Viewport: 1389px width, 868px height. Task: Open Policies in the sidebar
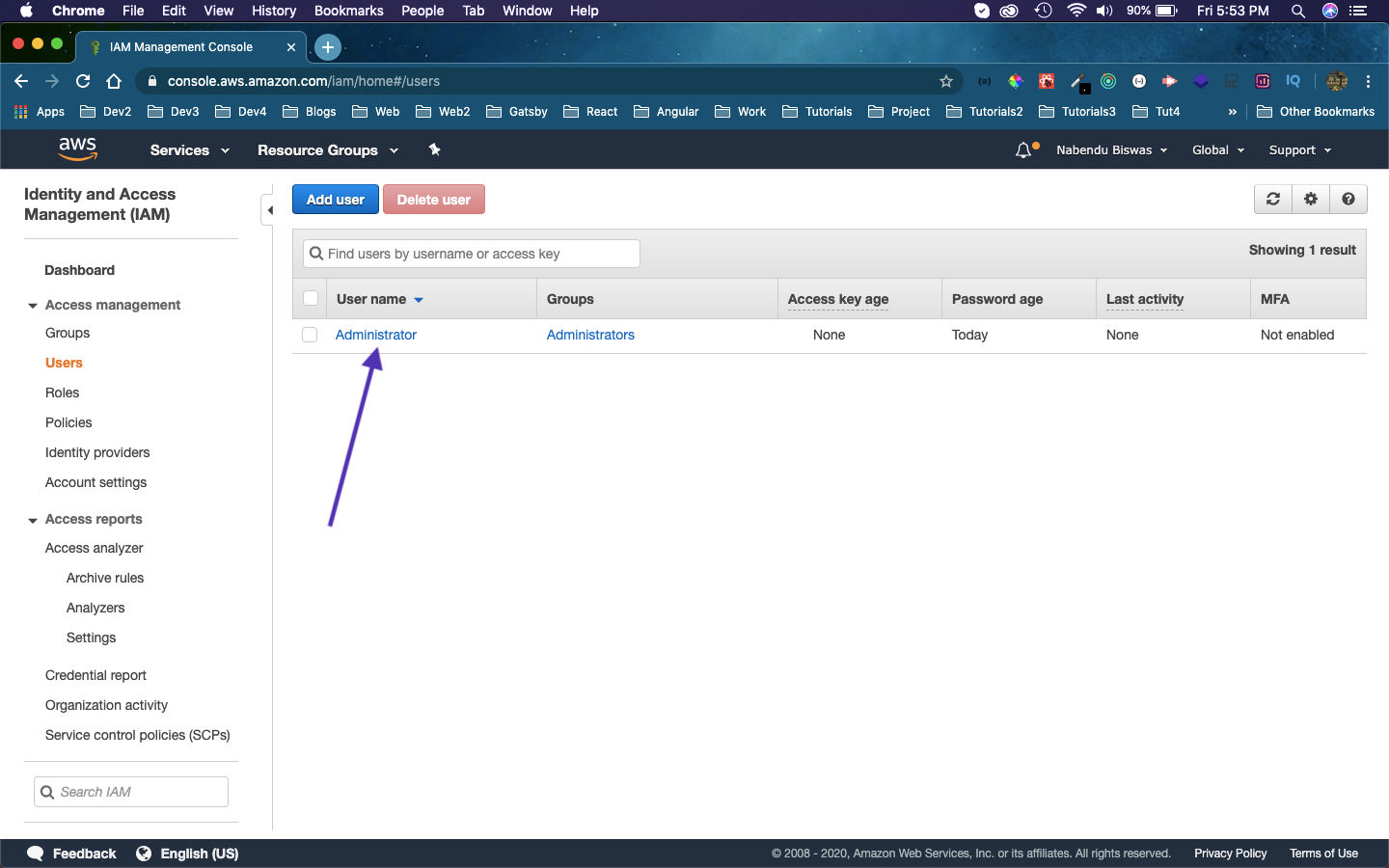(x=68, y=422)
